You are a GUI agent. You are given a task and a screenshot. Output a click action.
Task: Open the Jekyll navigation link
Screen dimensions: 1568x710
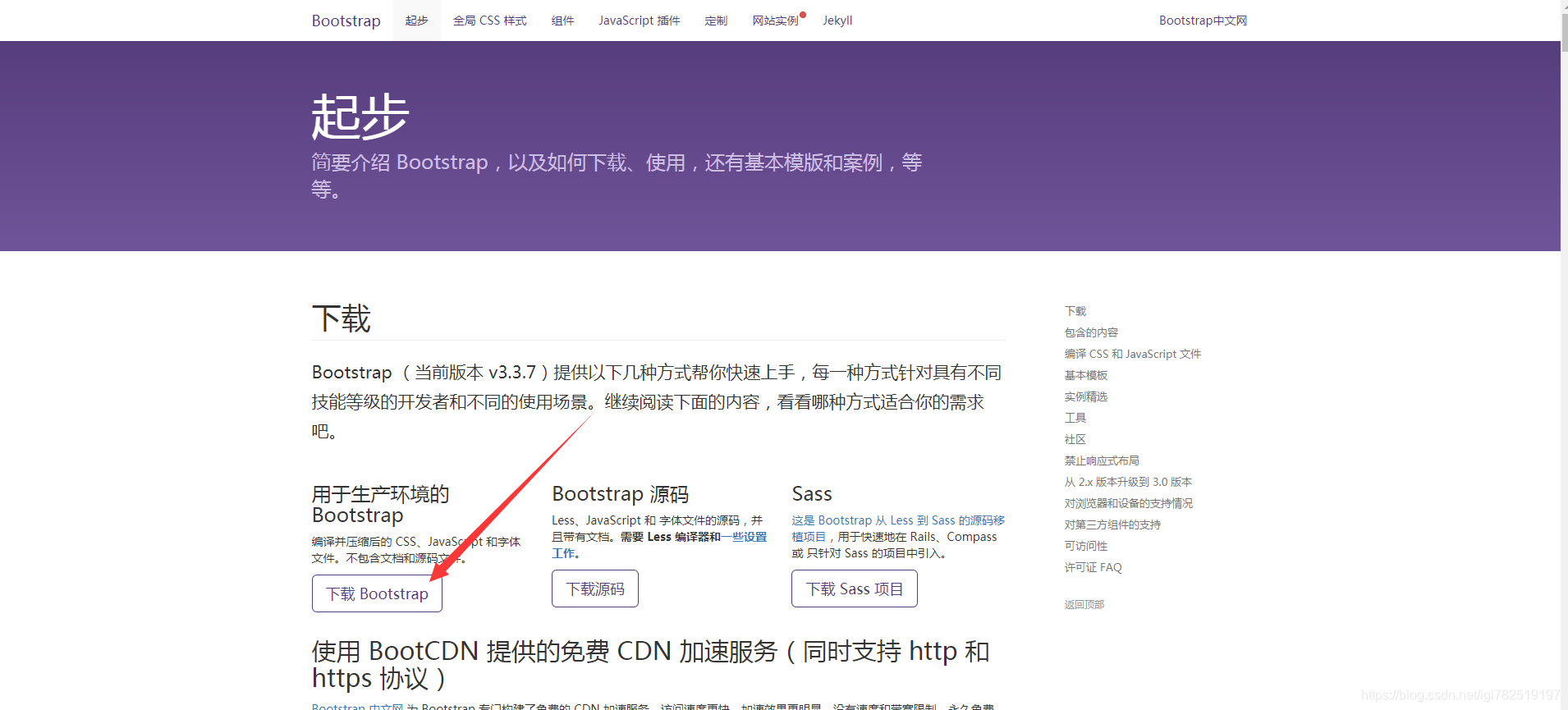click(838, 21)
